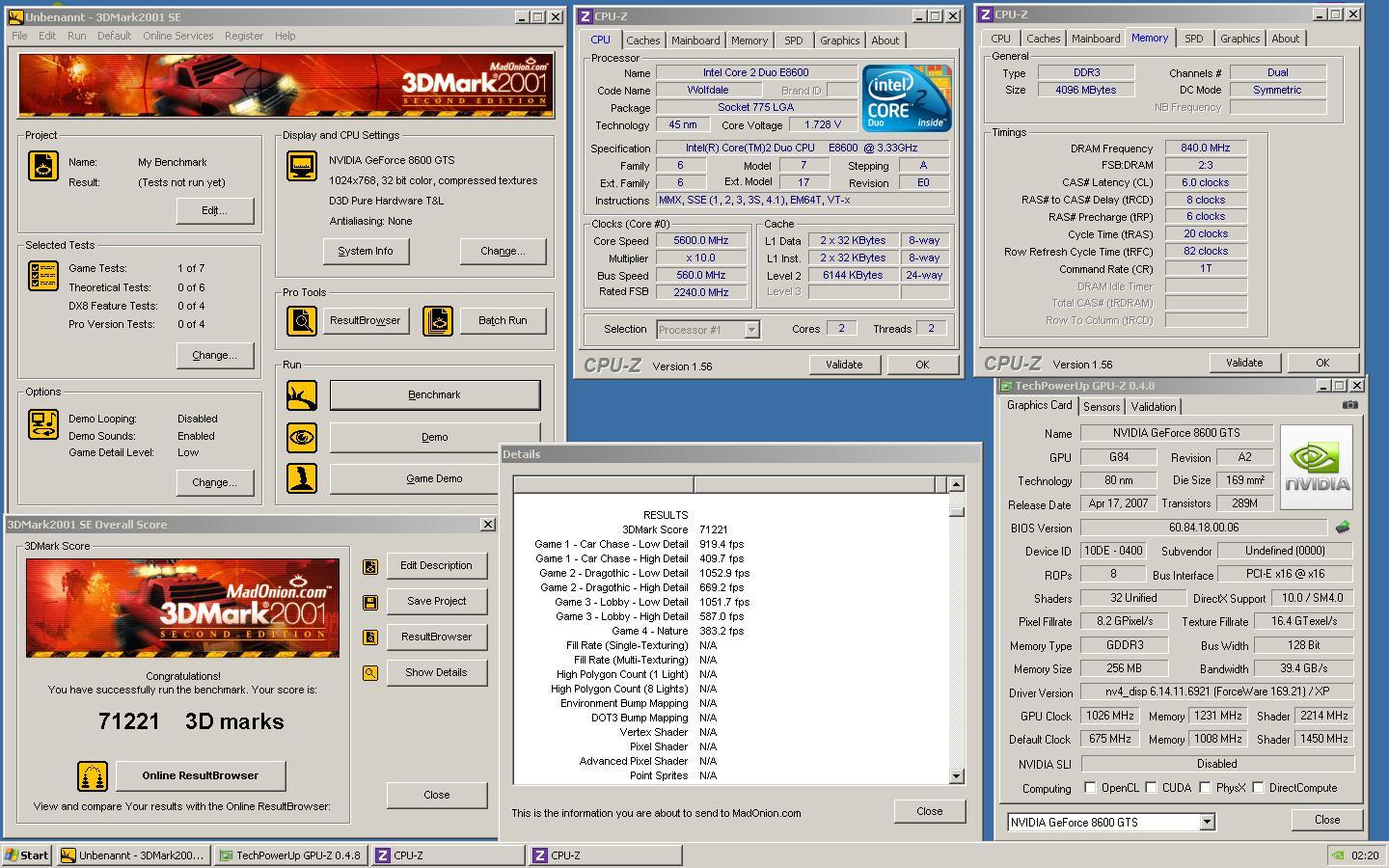Click the Options settings icon
This screenshot has height=868, width=1389.
42,424
